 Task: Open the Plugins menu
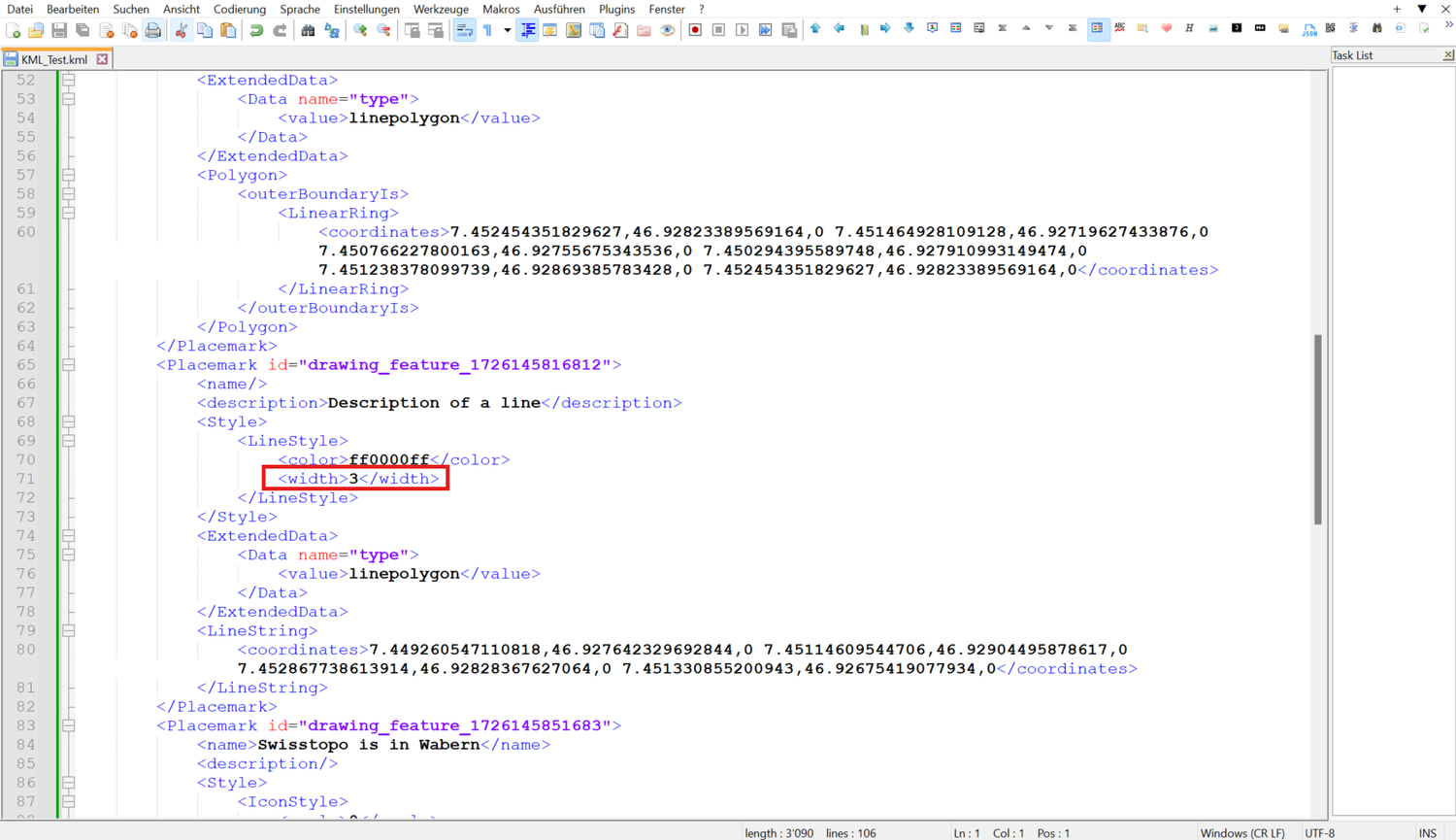(x=616, y=9)
